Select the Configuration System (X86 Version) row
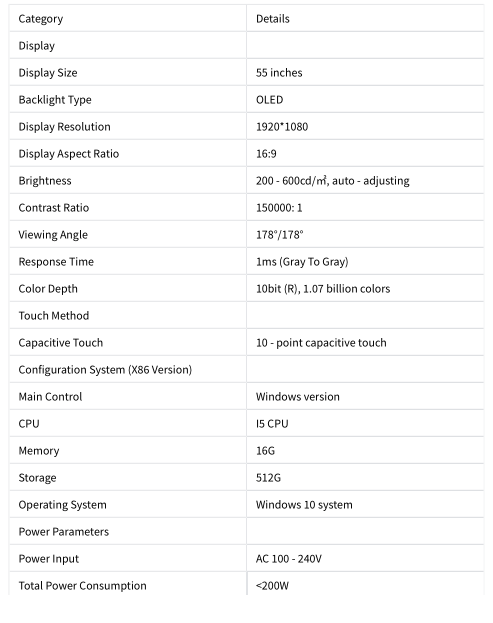 [246, 370]
